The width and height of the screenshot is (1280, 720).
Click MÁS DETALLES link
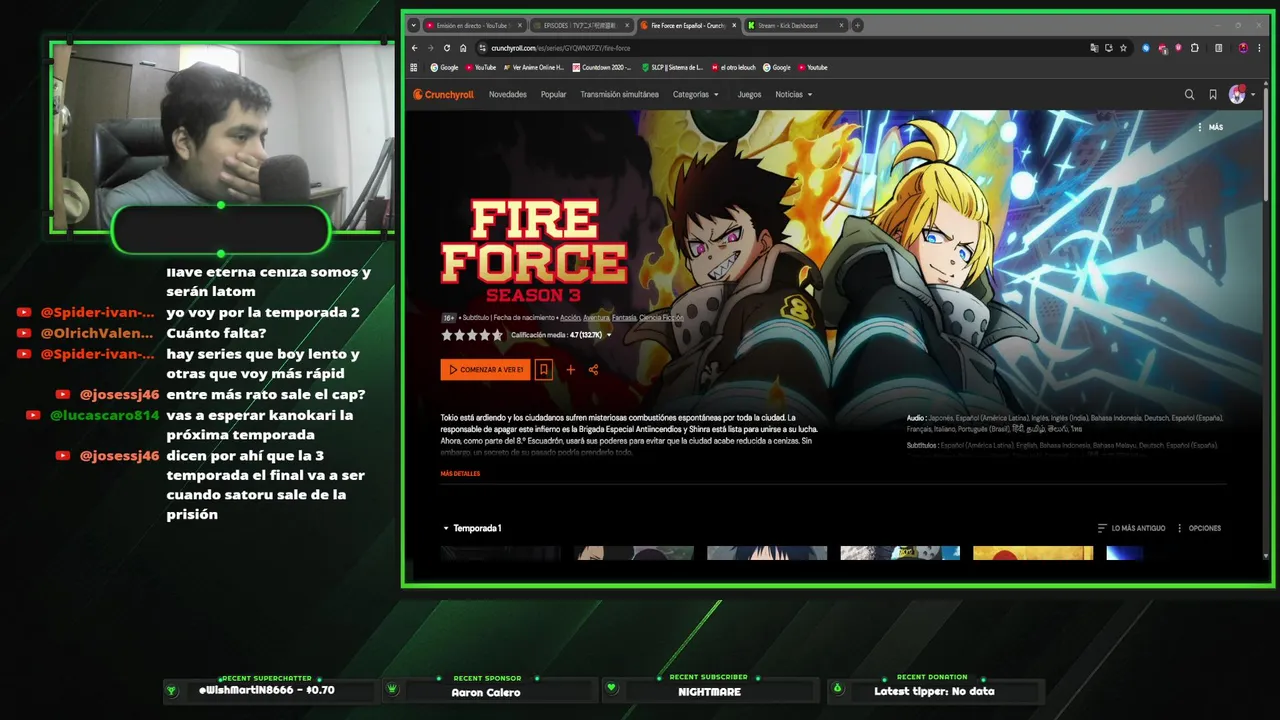(x=460, y=474)
